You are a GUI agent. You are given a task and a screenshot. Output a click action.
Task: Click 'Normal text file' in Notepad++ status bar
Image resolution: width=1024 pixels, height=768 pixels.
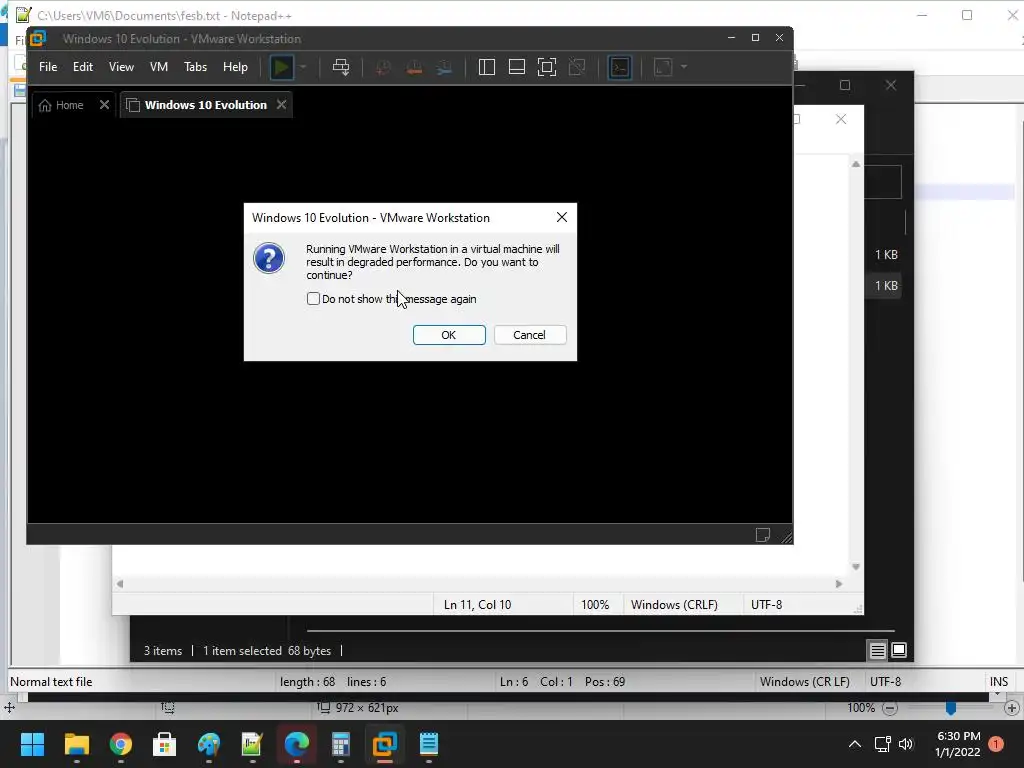[51, 682]
